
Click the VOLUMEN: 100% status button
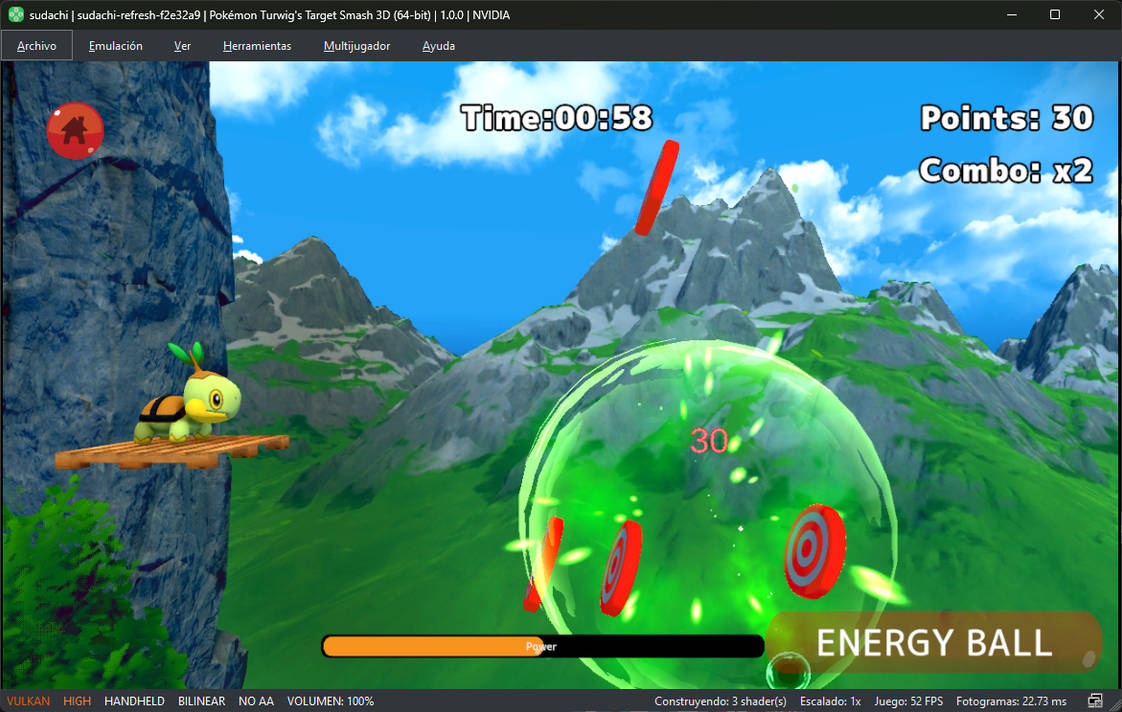point(331,701)
